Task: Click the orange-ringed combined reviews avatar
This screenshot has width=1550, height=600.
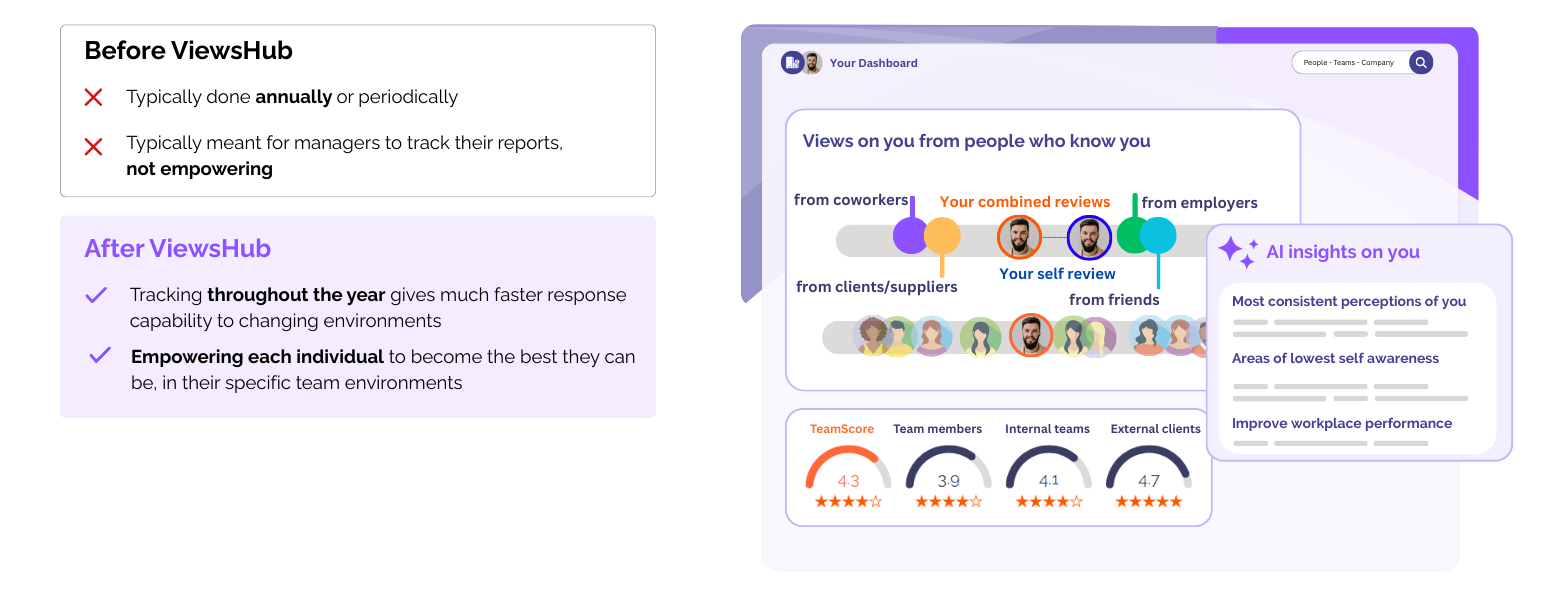Action: (x=1019, y=238)
